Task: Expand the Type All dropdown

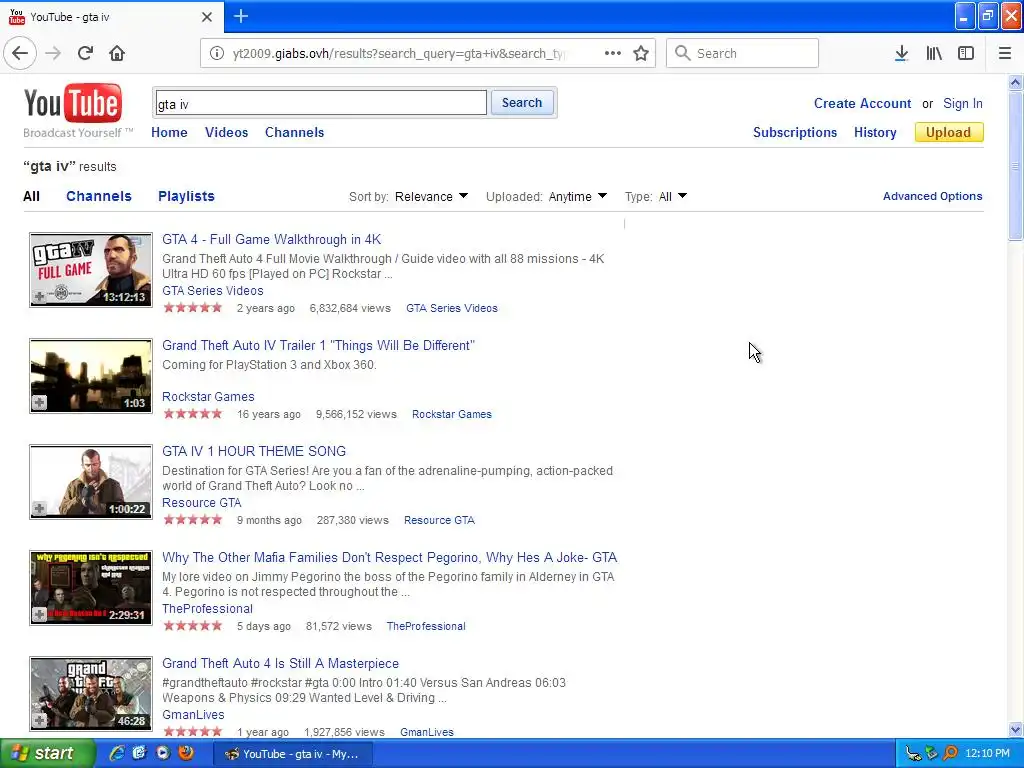Action: tap(673, 197)
